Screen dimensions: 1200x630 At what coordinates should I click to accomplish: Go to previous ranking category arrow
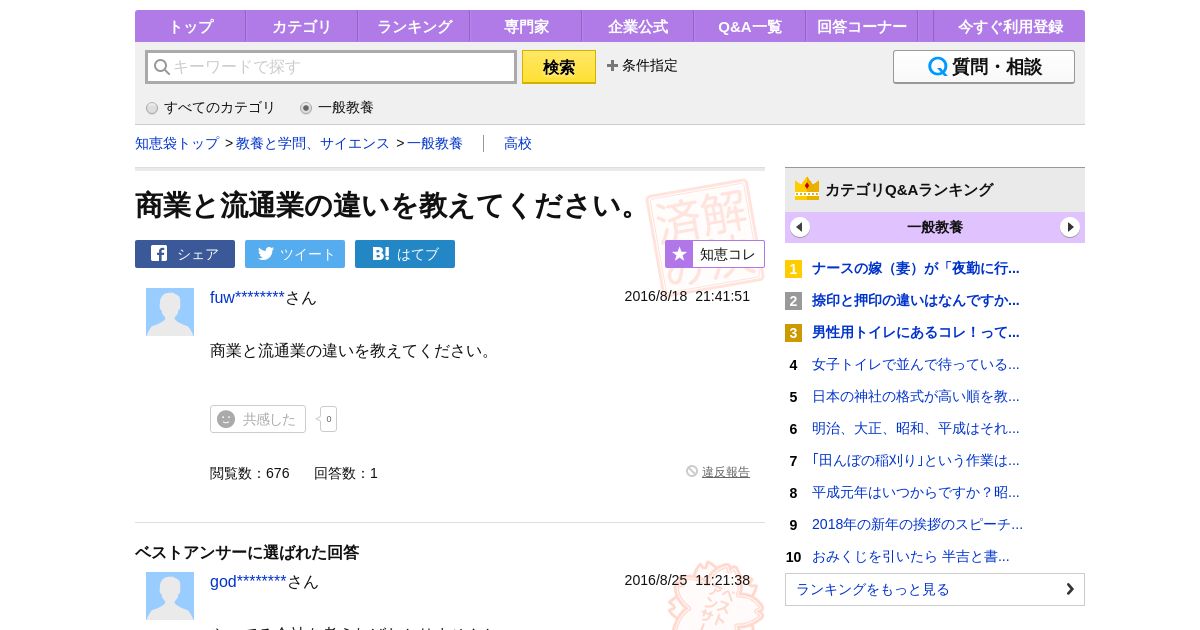point(800,227)
